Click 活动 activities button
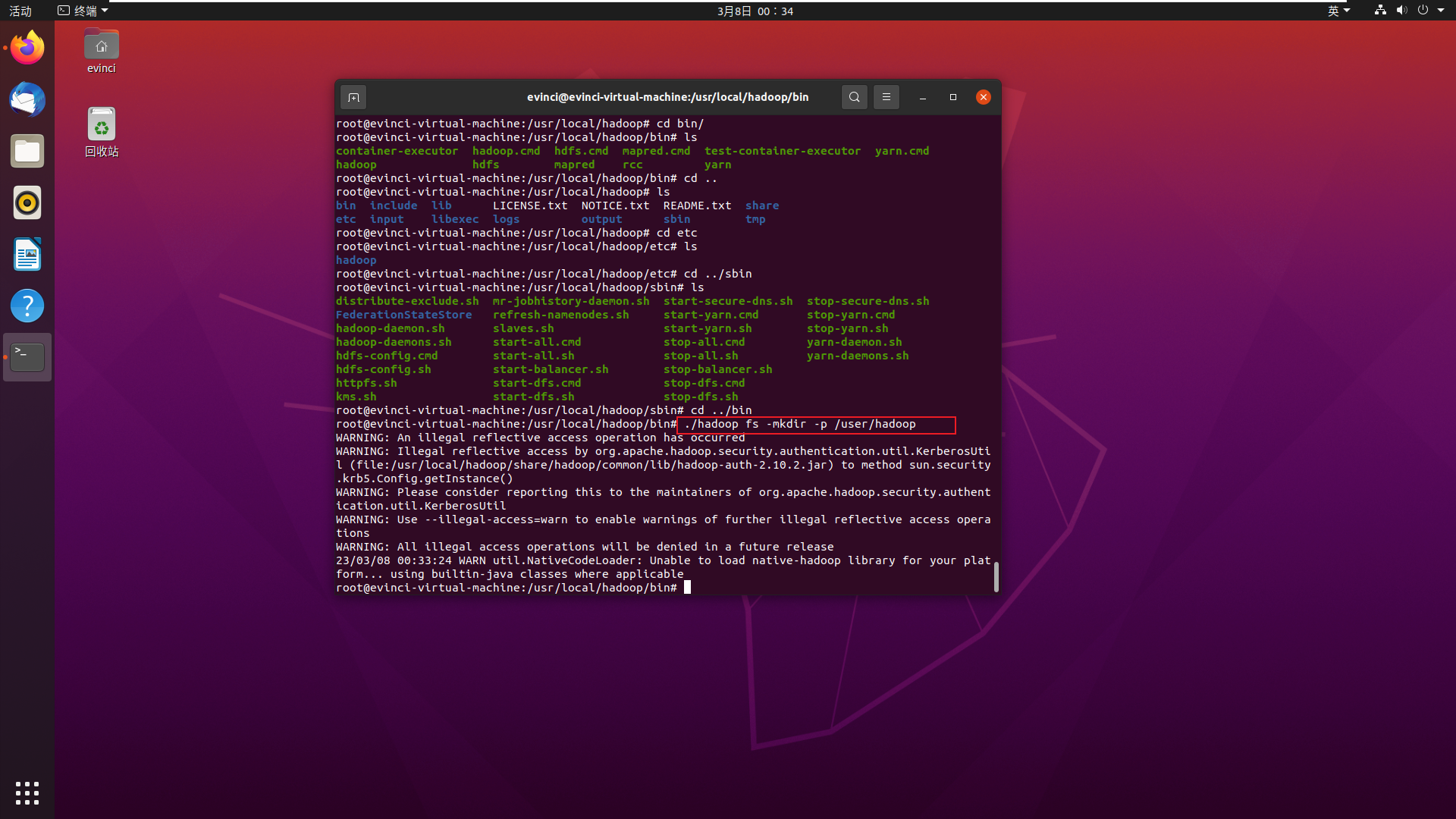The width and height of the screenshot is (1456, 819). [x=20, y=11]
